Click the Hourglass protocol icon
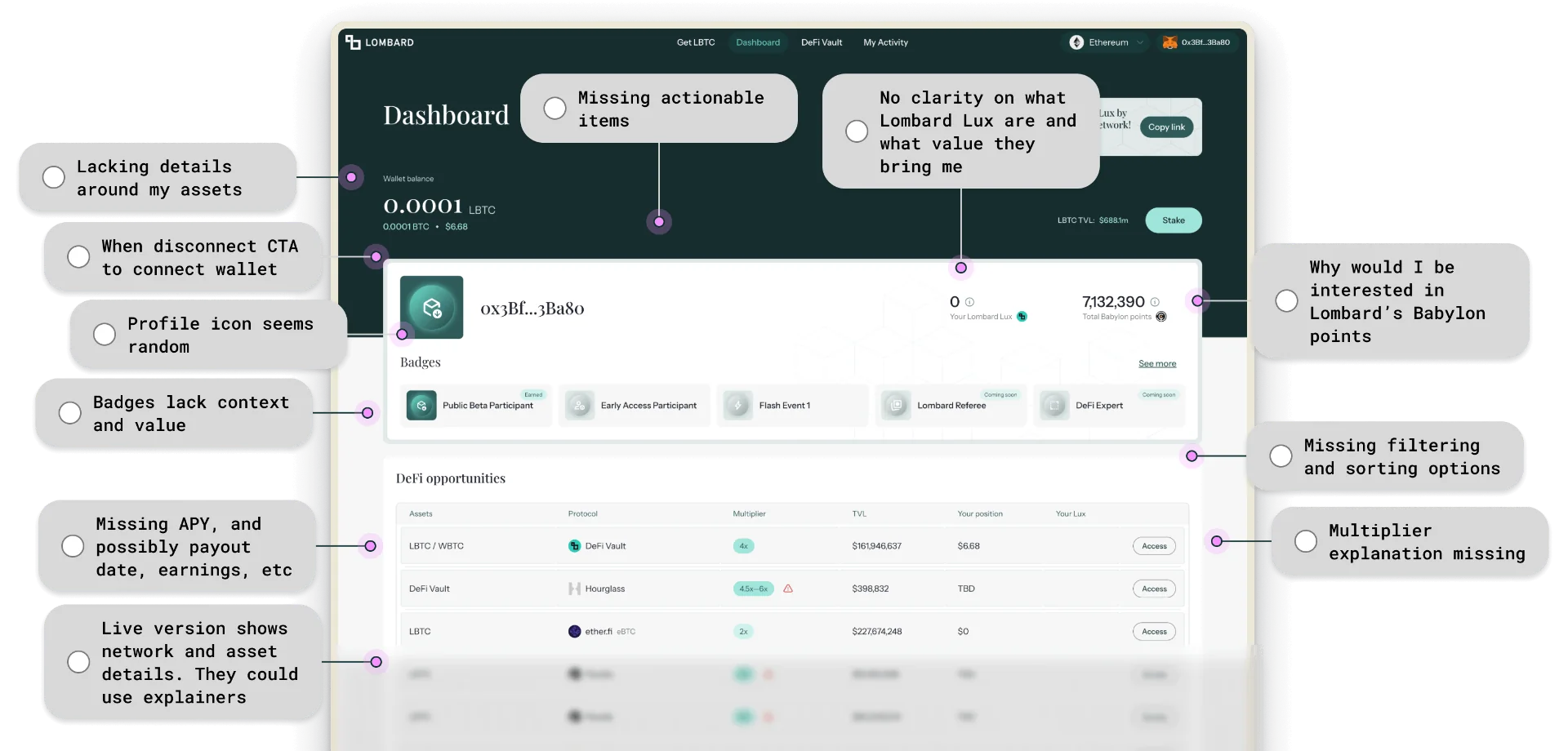The width and height of the screenshot is (1568, 751). [x=574, y=589]
